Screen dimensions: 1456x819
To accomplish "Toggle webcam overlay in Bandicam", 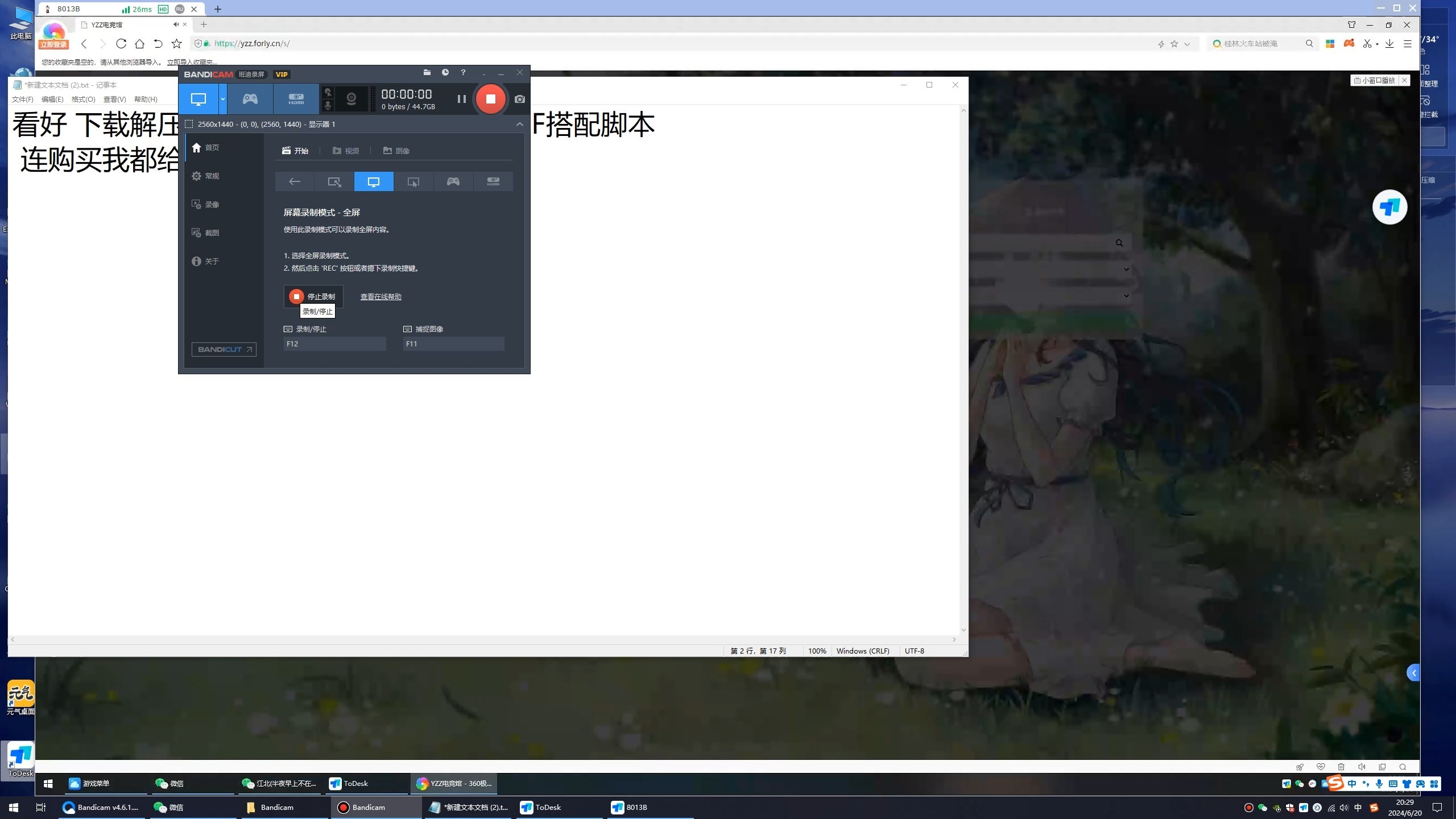I will [351, 99].
